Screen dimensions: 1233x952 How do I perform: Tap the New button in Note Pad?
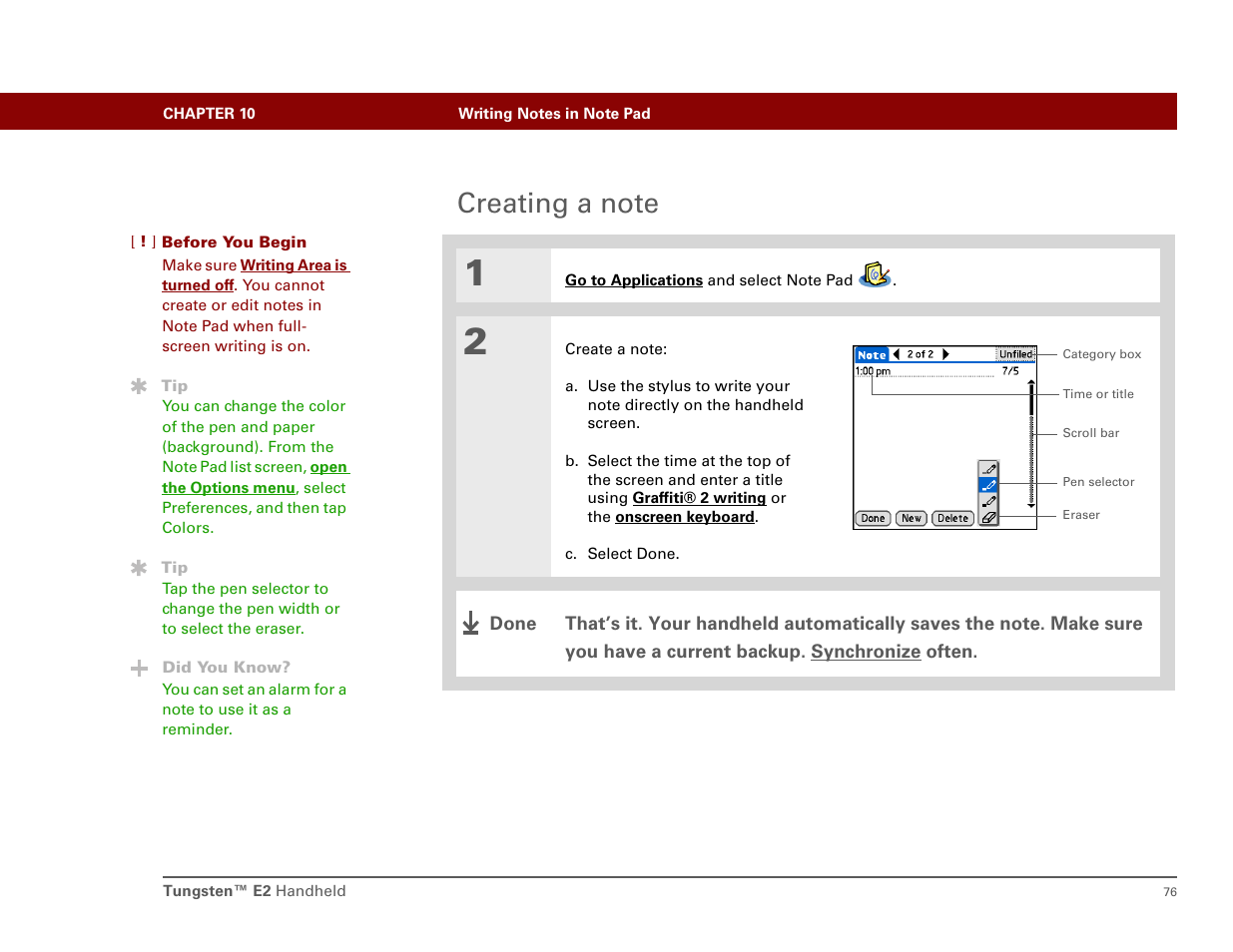pos(912,518)
